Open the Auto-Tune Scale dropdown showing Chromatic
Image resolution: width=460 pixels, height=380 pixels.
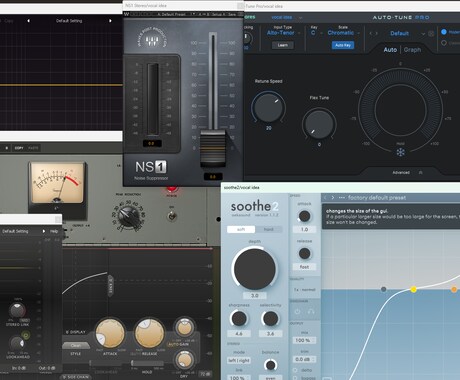coord(344,33)
